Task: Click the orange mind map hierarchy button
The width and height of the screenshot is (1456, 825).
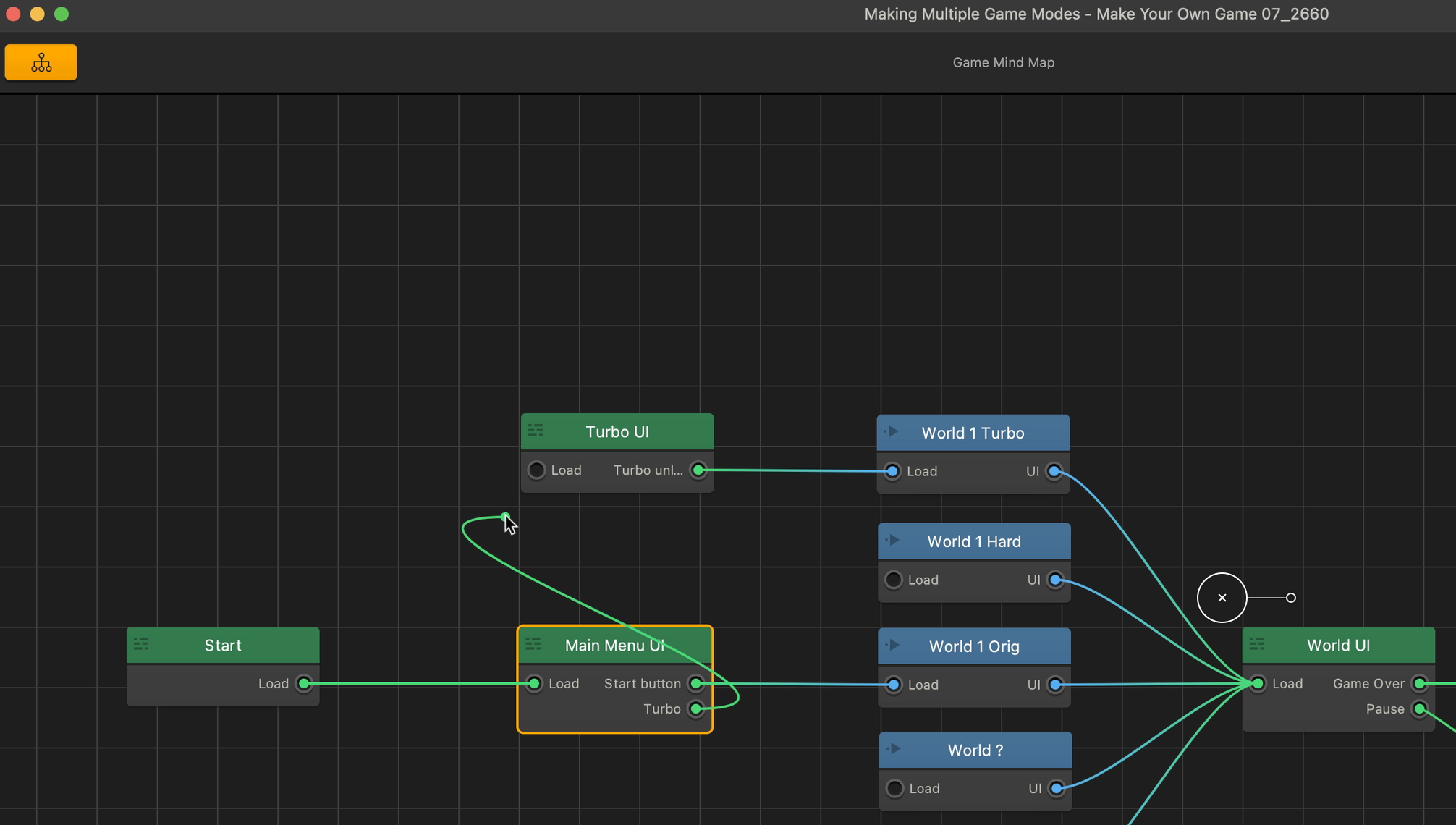Action: (x=41, y=62)
